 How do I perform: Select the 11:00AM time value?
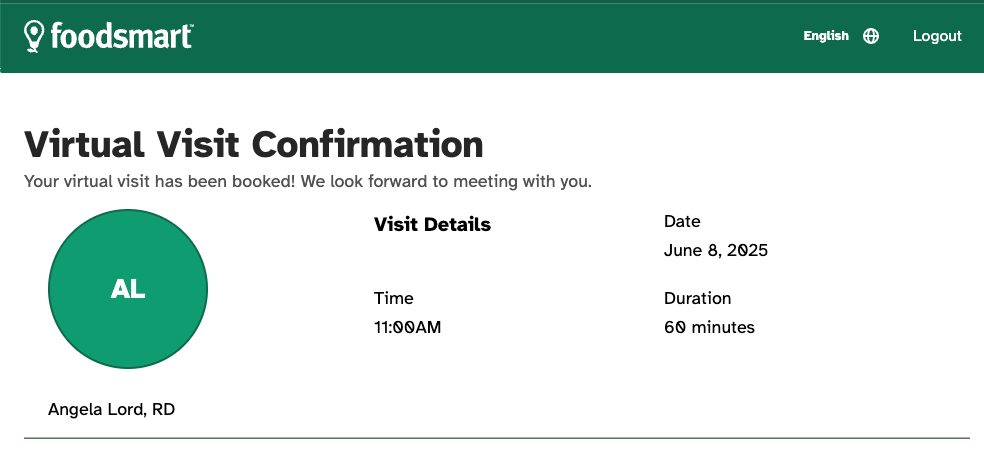[408, 328]
